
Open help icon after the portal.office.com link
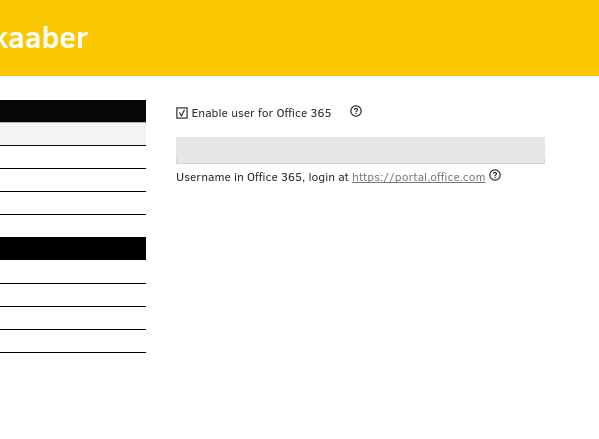495,175
